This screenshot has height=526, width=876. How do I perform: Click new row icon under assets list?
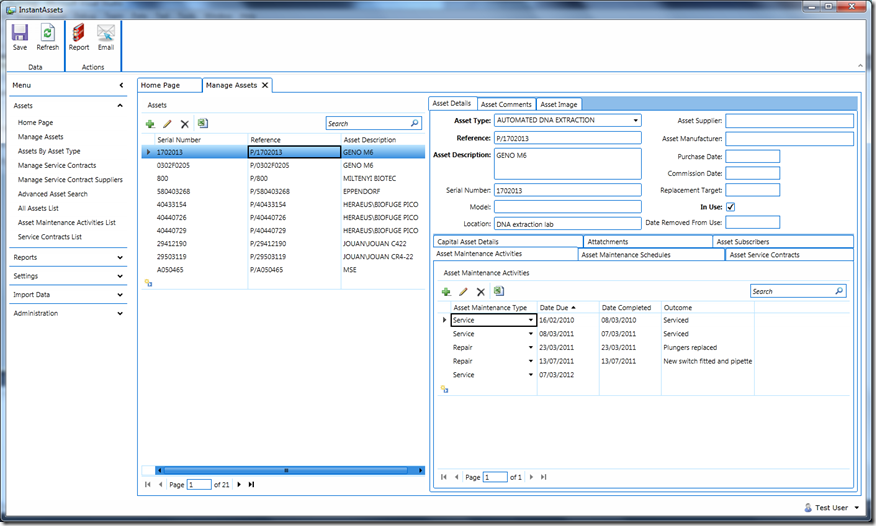[148, 283]
